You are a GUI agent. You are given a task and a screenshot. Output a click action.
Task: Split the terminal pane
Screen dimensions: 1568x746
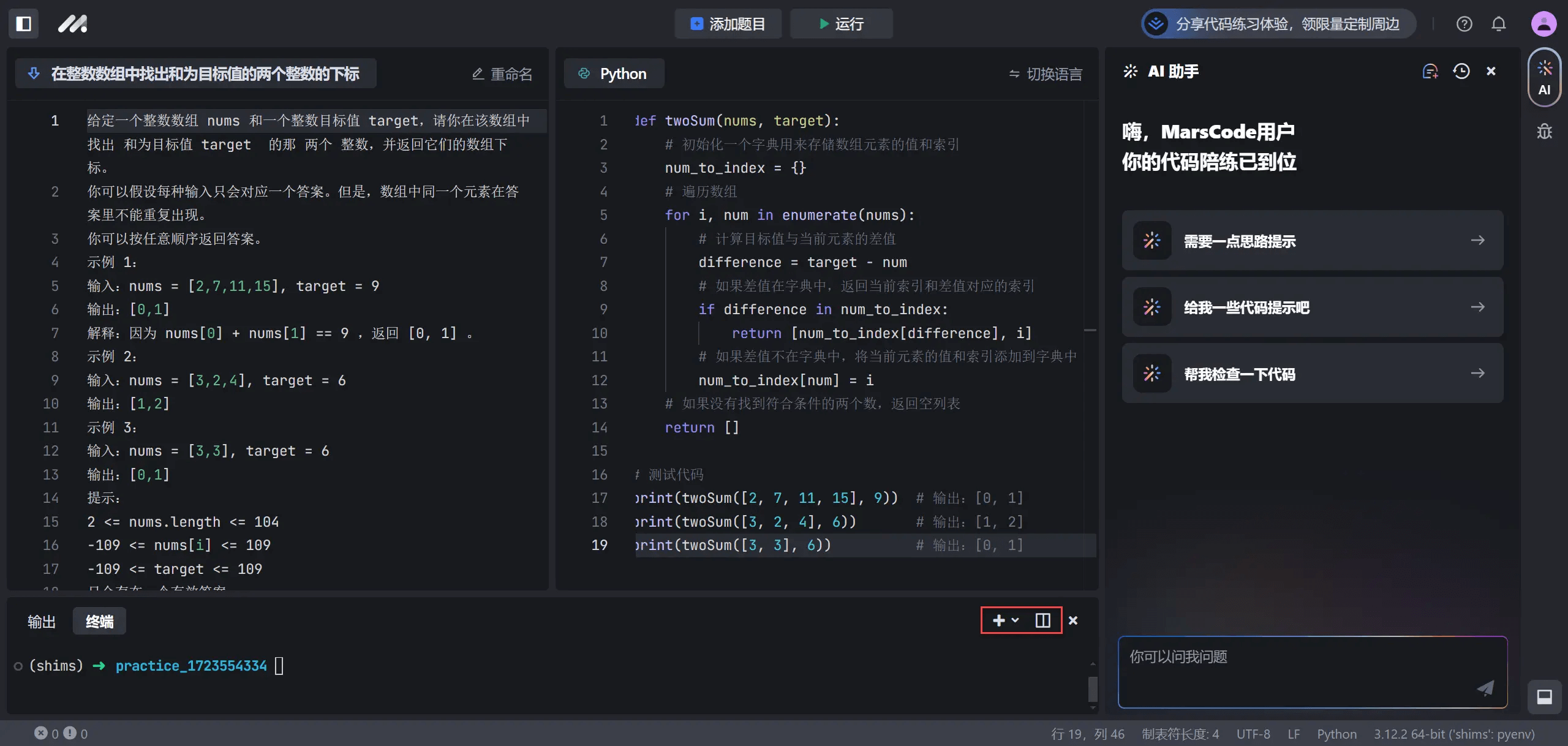pyautogui.click(x=1042, y=620)
